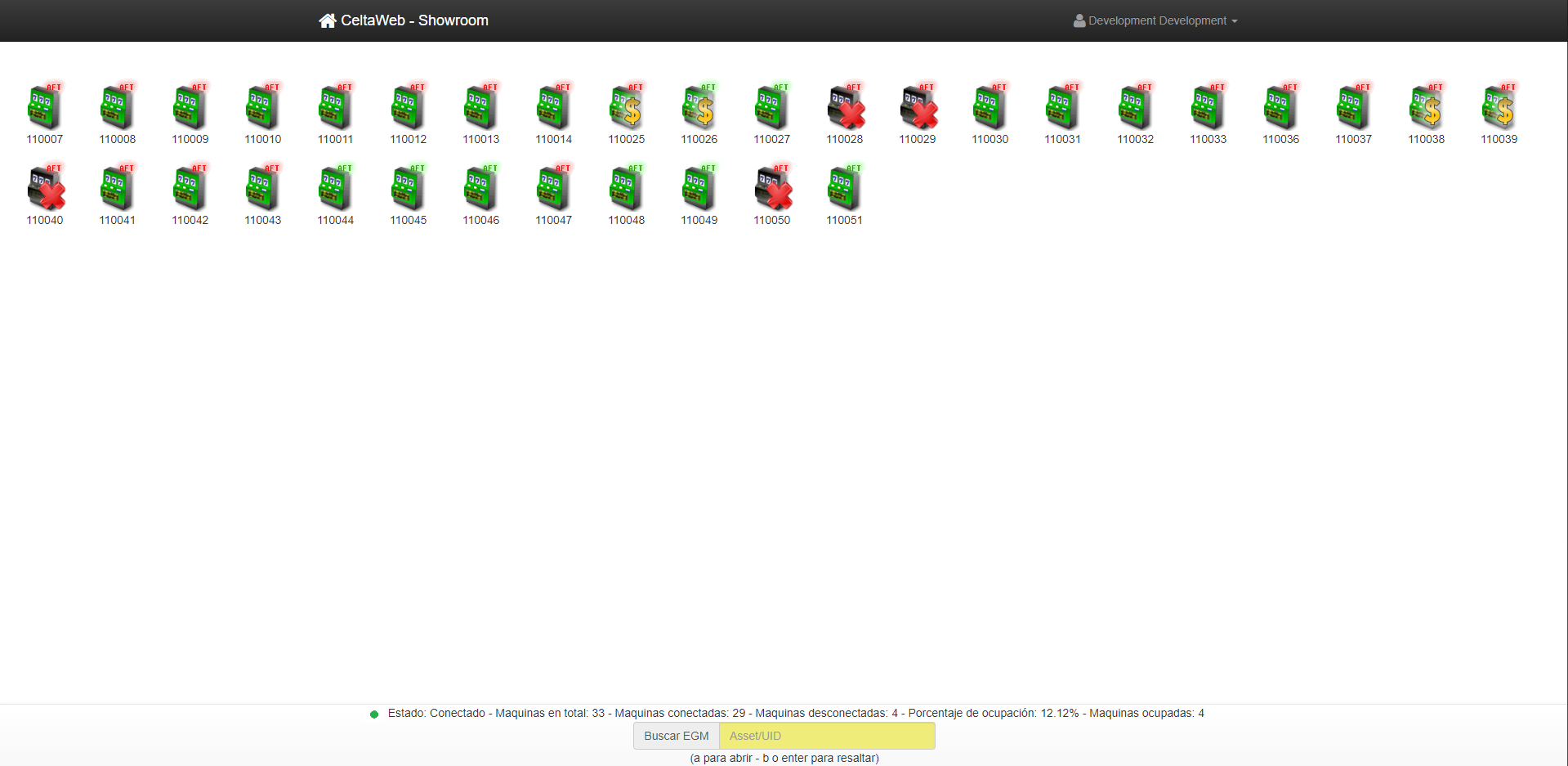The image size is (1568, 766).
Task: Open disconnected machine 110050
Action: pyautogui.click(x=772, y=188)
